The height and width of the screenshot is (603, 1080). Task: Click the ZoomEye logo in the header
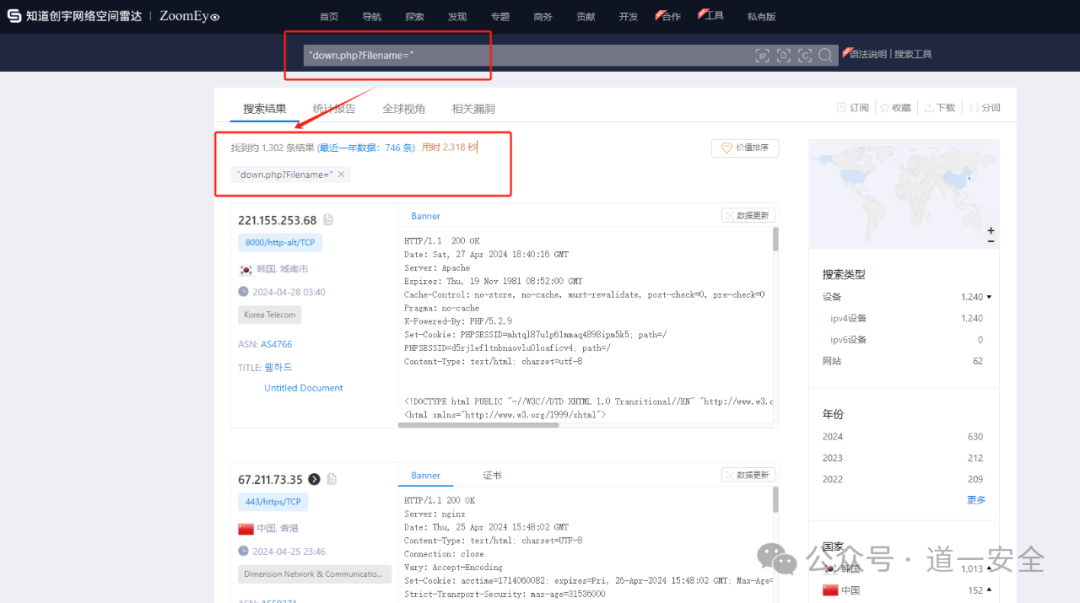tap(189, 16)
